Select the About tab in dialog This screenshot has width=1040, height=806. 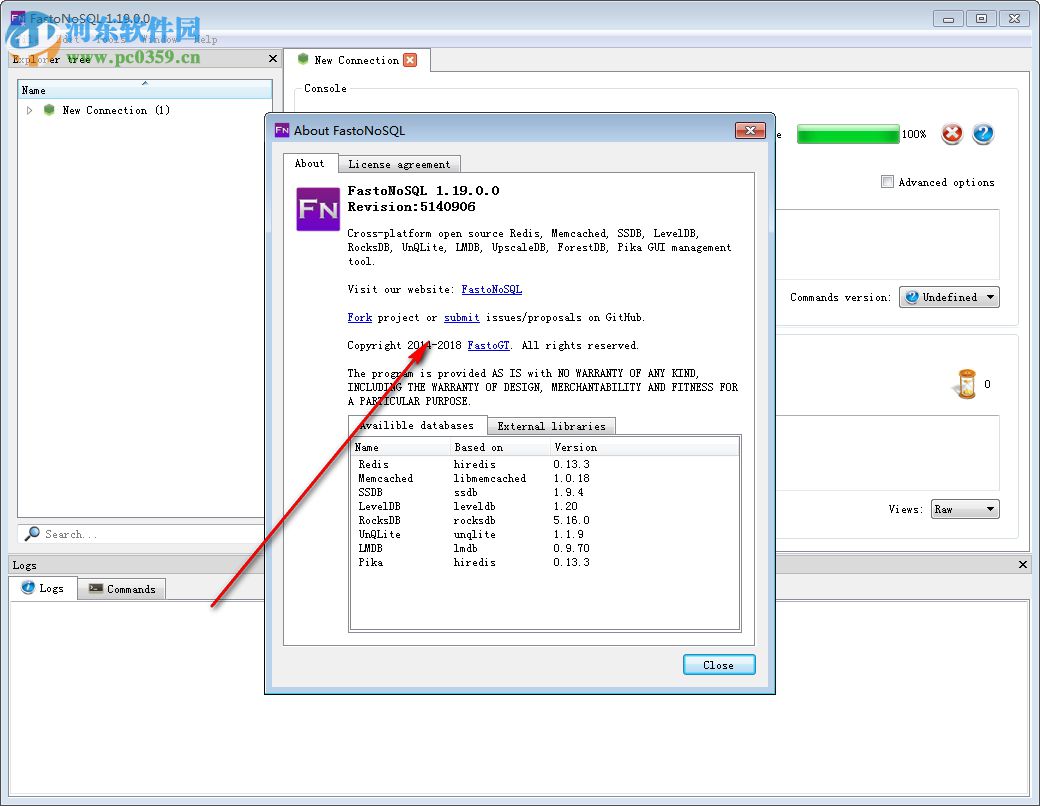click(310, 163)
